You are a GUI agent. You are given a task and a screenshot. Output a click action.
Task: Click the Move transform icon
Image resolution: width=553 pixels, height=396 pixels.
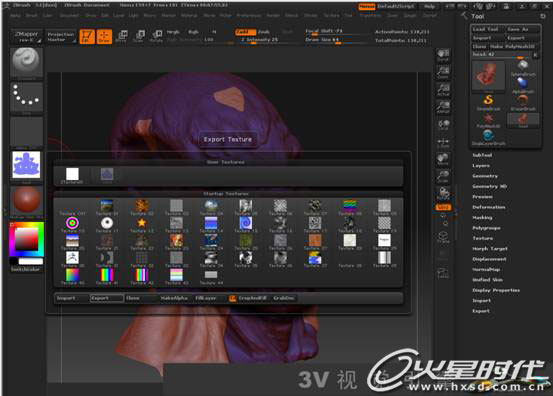click(x=121, y=36)
